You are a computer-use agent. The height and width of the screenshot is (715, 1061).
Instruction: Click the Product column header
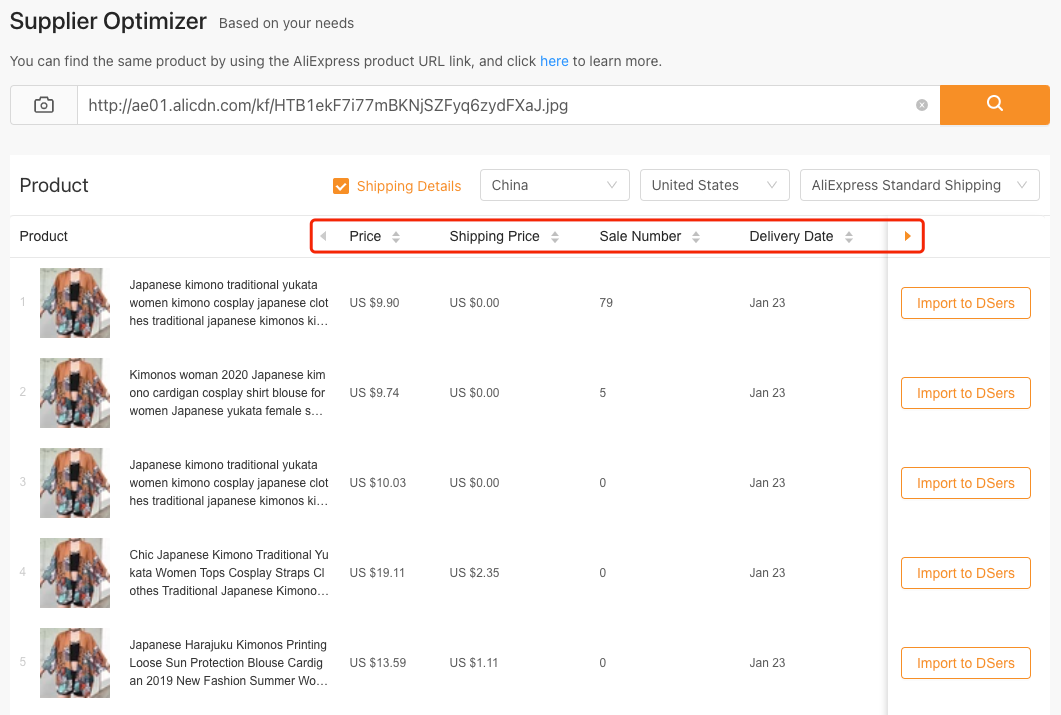[43, 236]
